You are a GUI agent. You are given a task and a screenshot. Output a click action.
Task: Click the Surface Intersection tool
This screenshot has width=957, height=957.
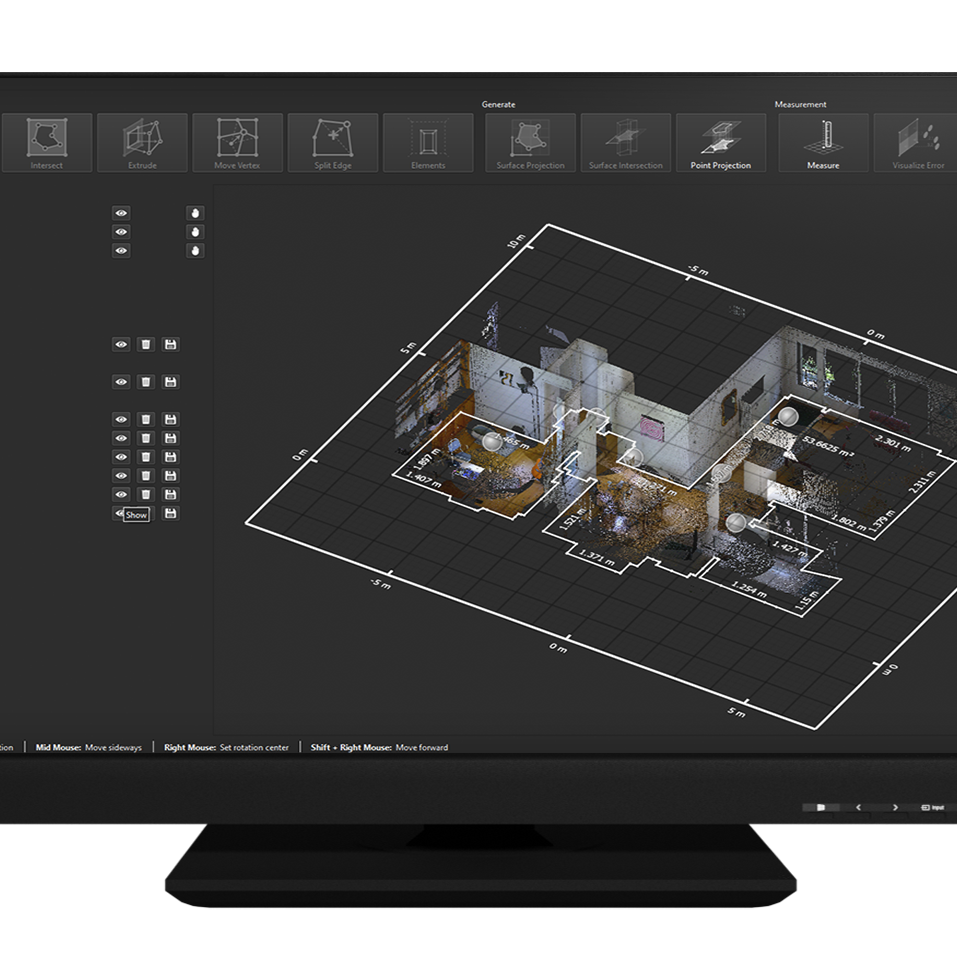pyautogui.click(x=626, y=143)
